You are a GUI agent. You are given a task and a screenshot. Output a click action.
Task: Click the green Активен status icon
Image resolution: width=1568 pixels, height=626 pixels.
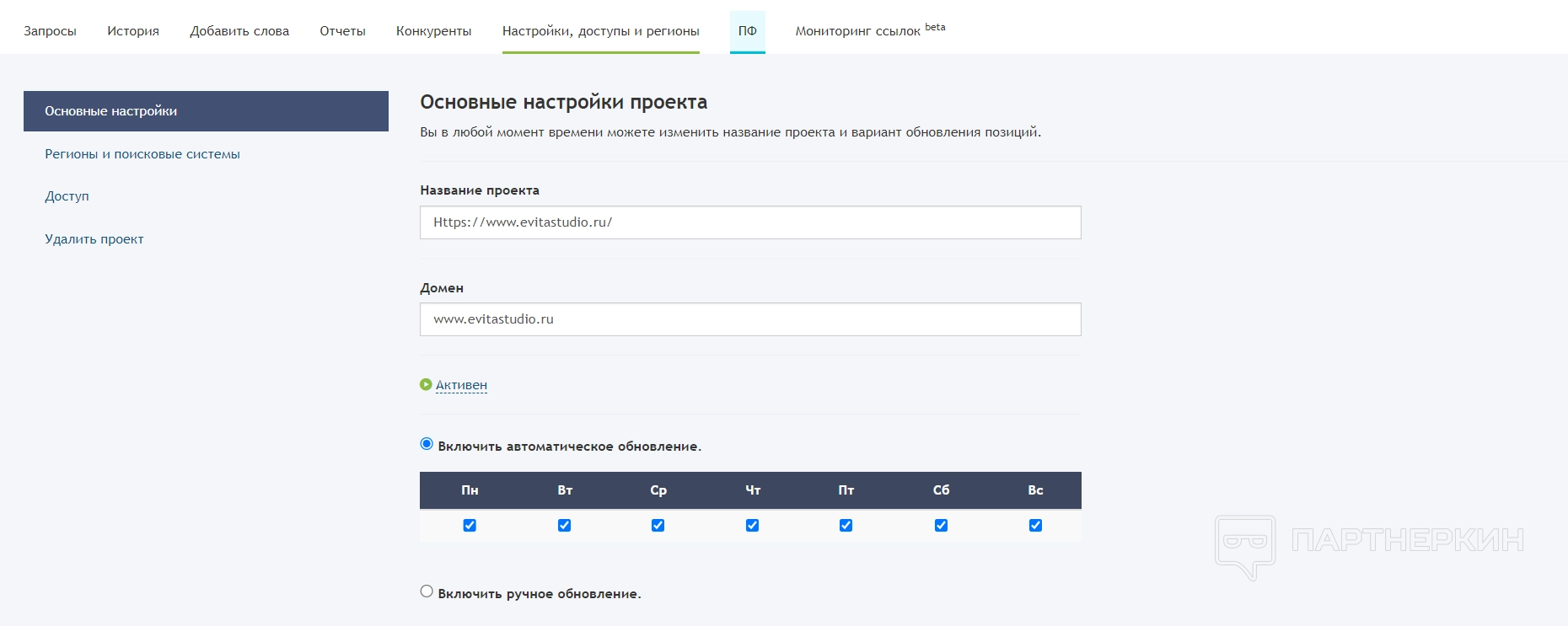pos(426,385)
